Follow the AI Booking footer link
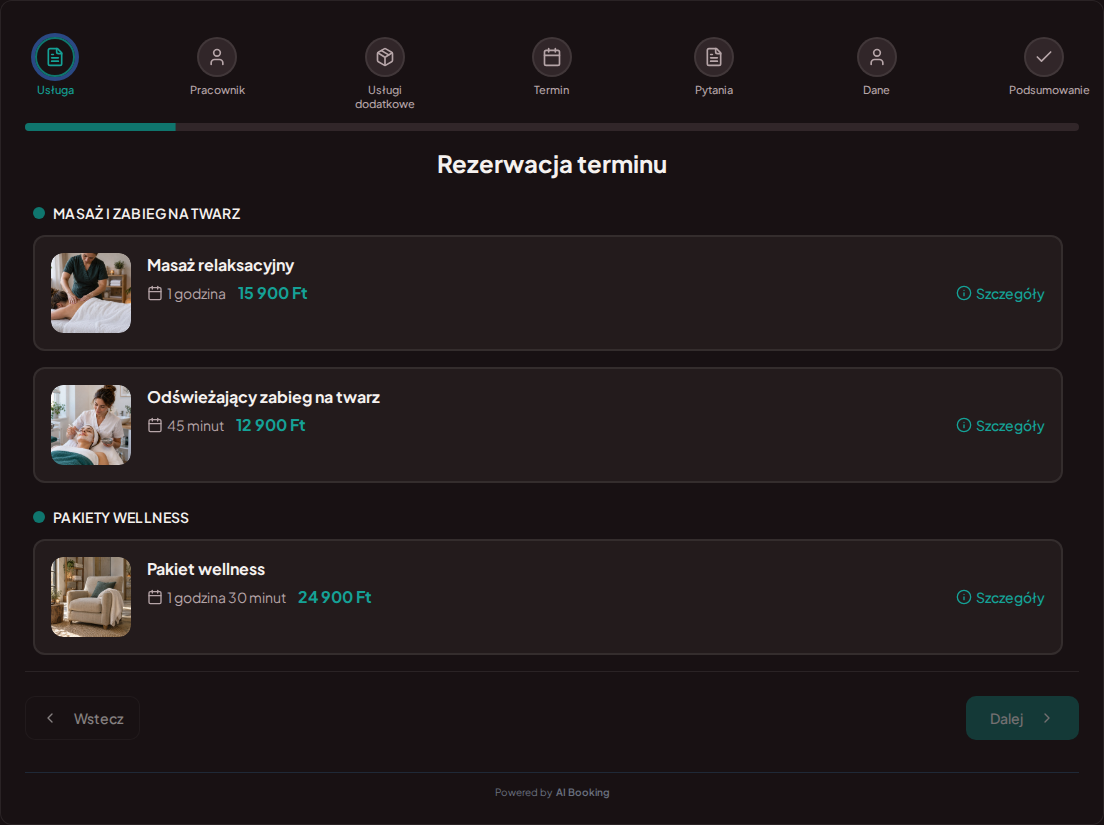 (582, 793)
